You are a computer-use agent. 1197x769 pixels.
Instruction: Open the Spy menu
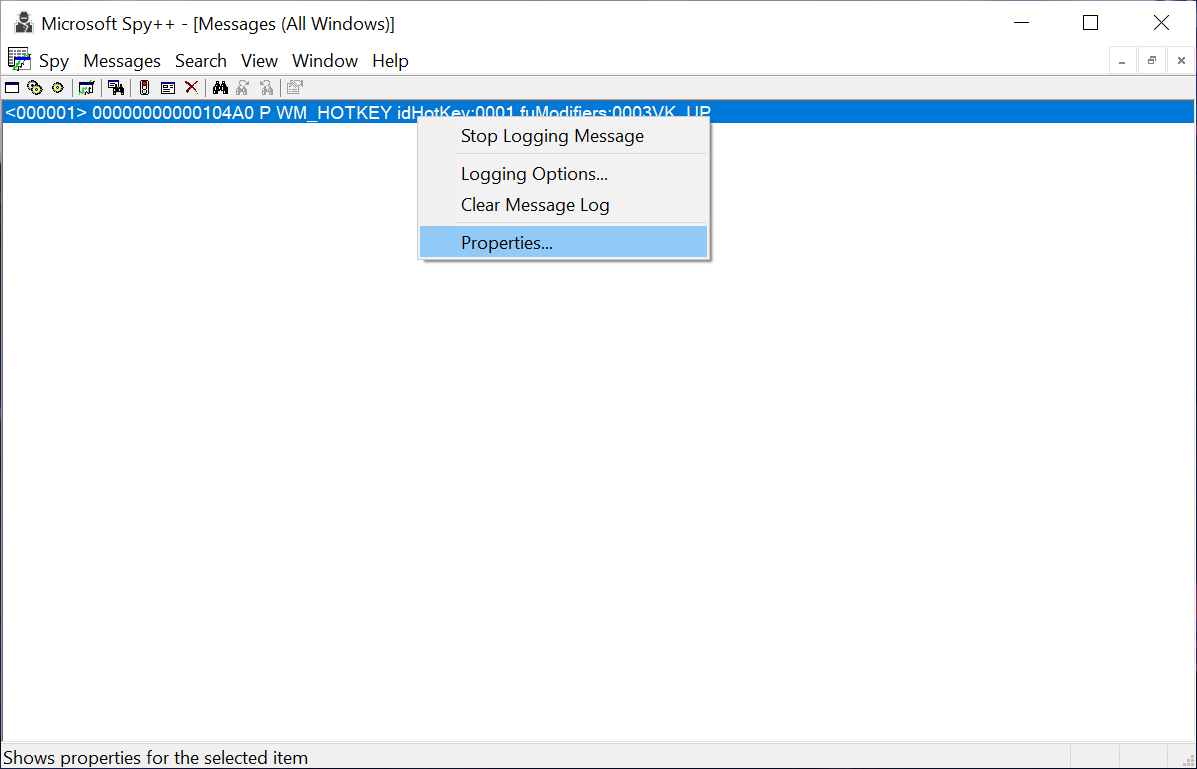point(54,61)
